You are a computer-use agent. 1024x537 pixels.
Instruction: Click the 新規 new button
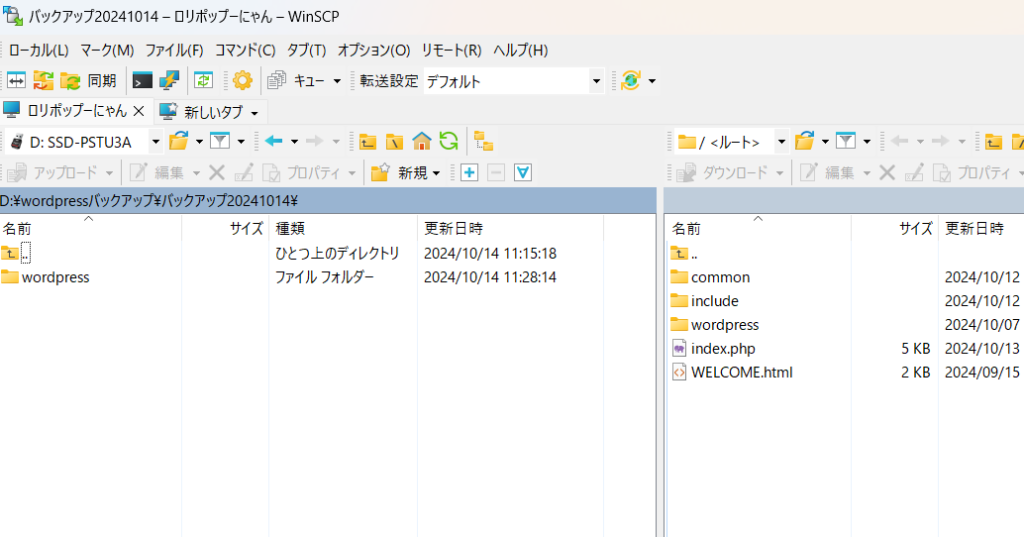(398, 172)
